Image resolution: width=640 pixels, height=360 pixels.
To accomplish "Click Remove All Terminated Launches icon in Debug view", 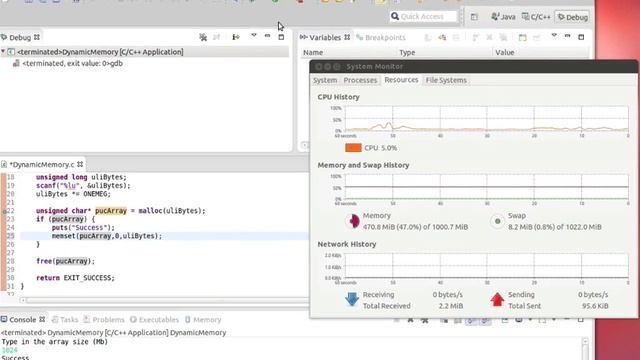I will click(203, 37).
